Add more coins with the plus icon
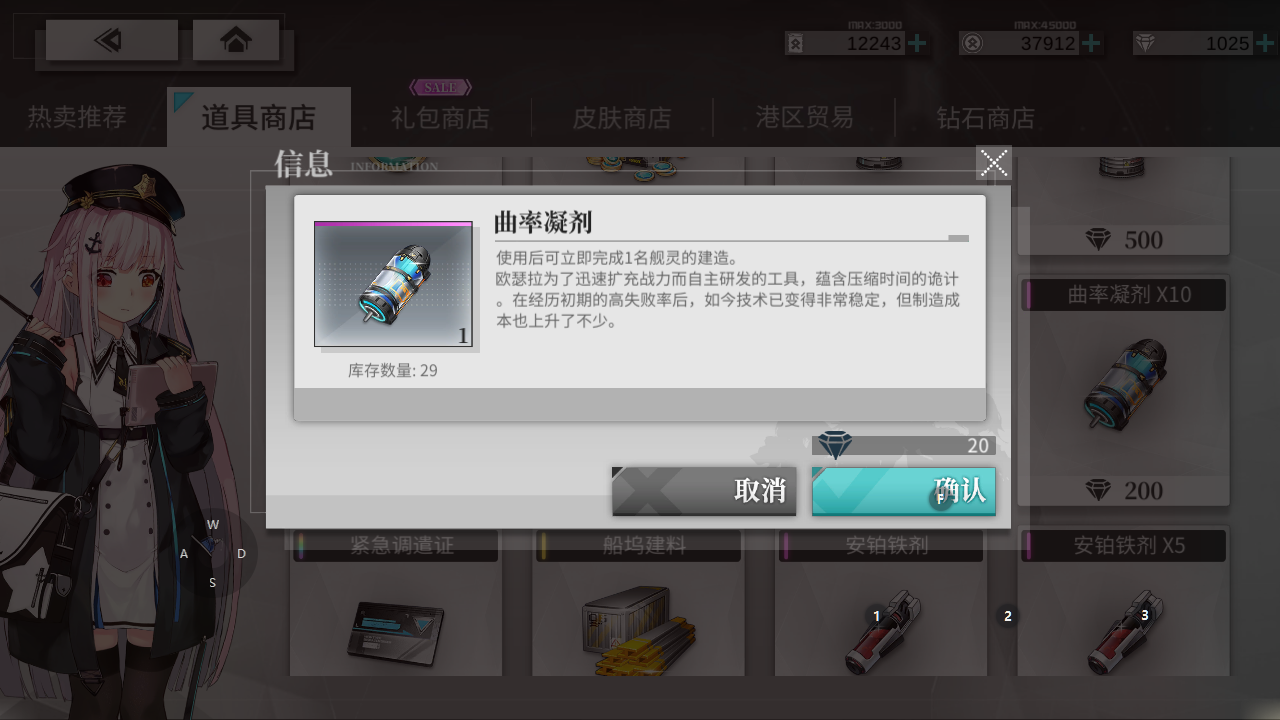 (x=917, y=43)
